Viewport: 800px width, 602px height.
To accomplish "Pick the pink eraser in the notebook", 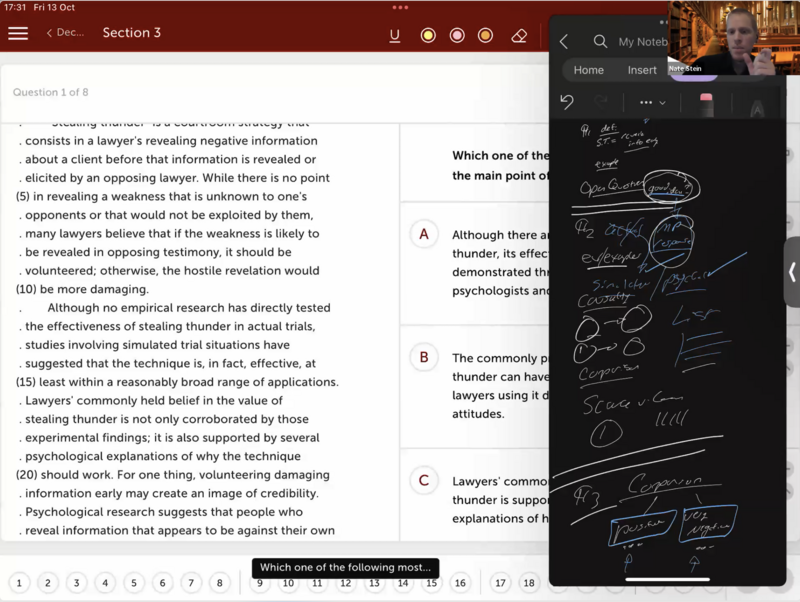I will coord(706,103).
